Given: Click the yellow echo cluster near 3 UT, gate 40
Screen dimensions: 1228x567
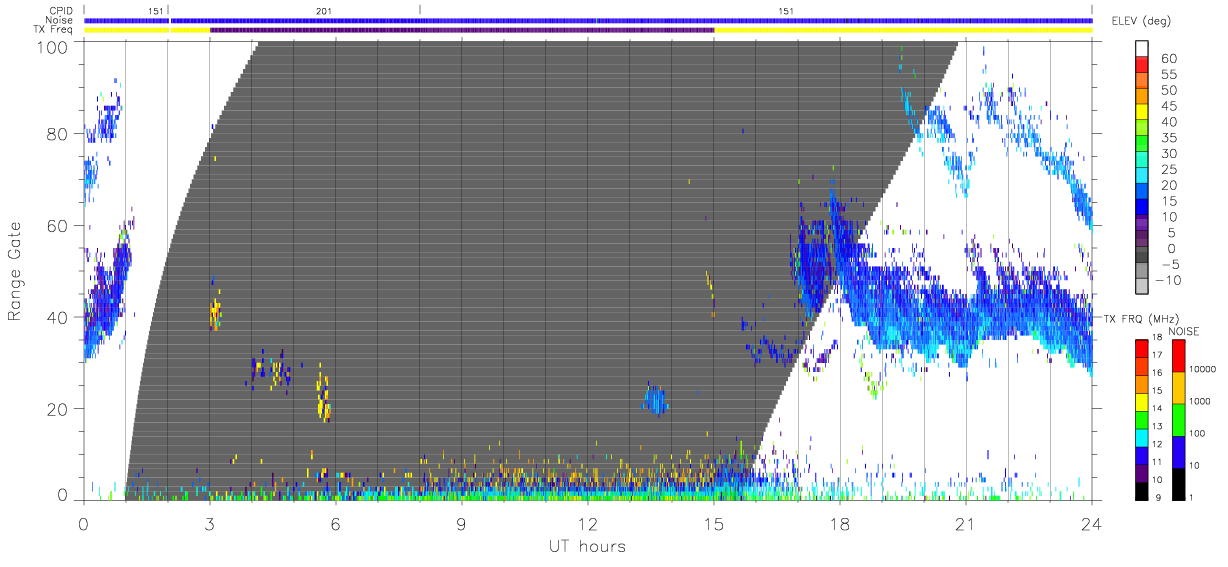Looking at the screenshot, I should tap(214, 315).
